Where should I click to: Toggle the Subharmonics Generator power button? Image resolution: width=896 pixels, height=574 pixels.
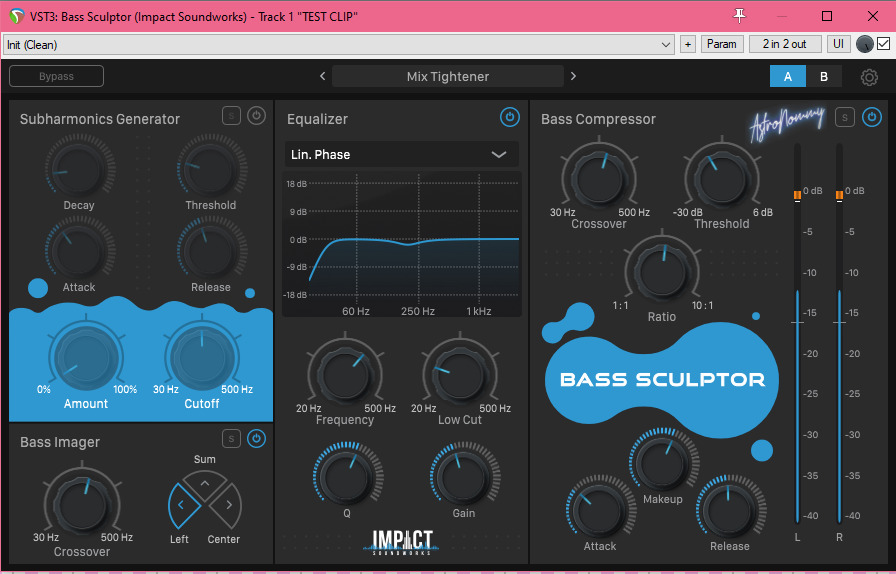click(257, 116)
